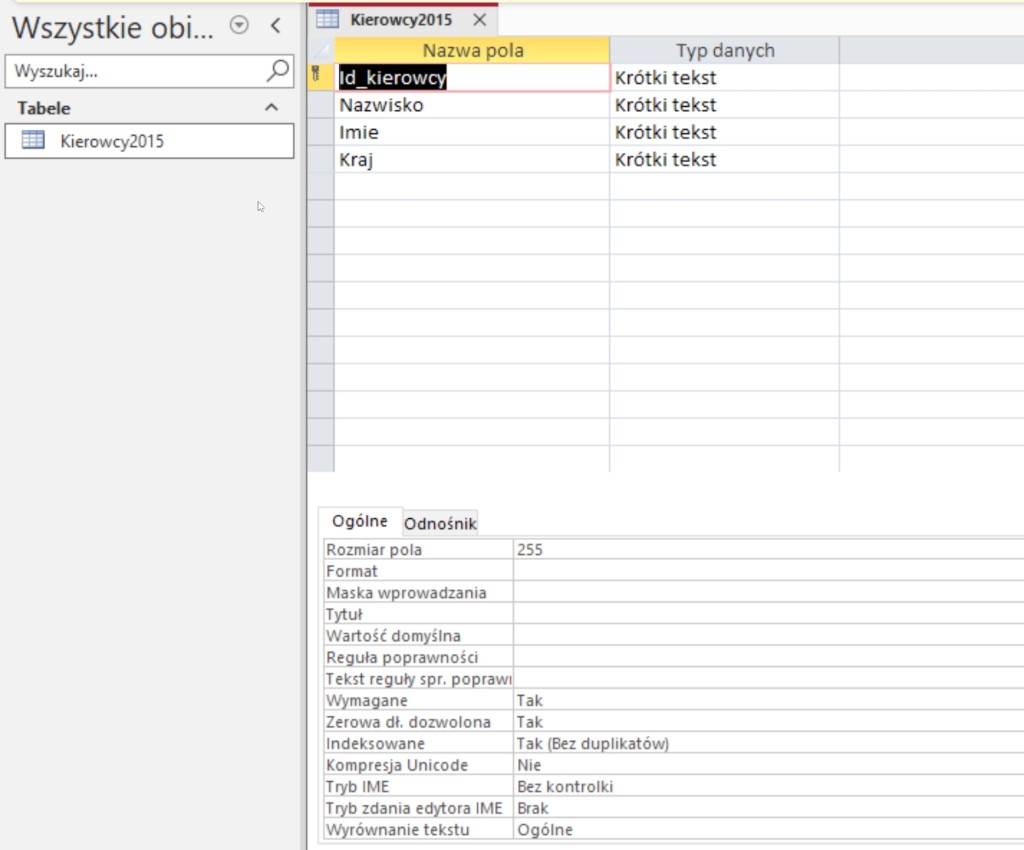Screen dimensions: 1024x850
Task: Select the Ogólne properties tab
Action: point(360,521)
